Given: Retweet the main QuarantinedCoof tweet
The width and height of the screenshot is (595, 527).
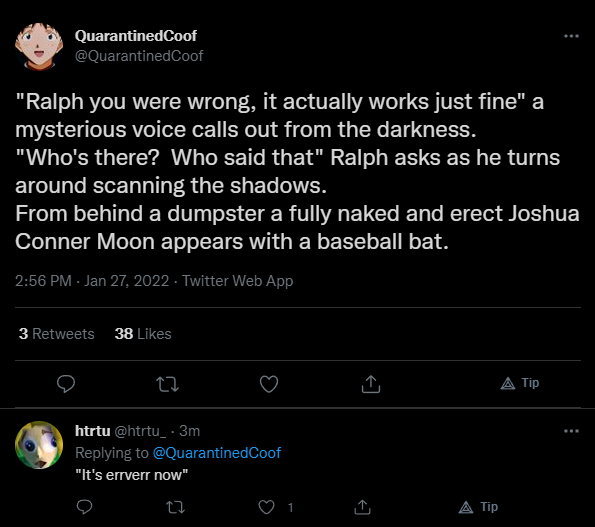Looking at the screenshot, I should coord(167,384).
